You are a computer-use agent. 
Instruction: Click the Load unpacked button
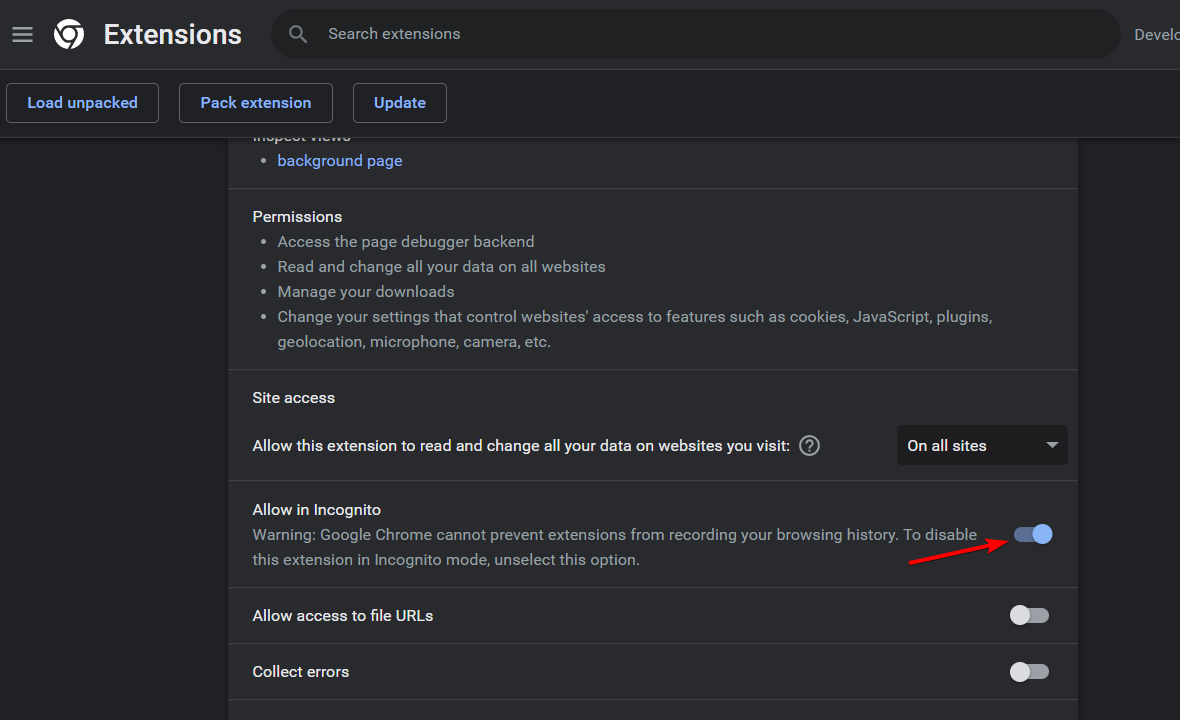(x=82, y=103)
